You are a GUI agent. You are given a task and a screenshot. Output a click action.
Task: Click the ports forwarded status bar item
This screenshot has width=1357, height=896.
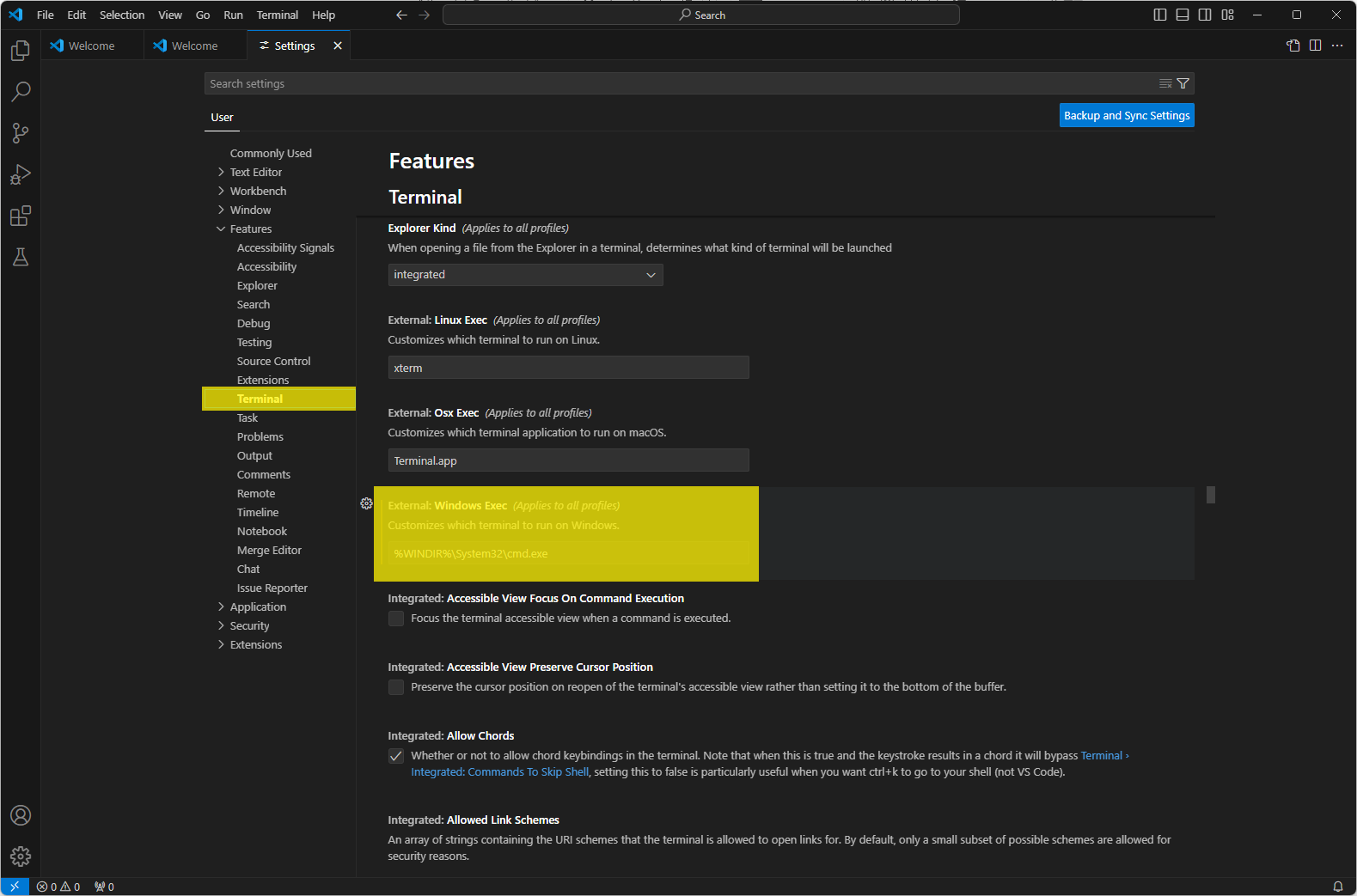coord(104,887)
